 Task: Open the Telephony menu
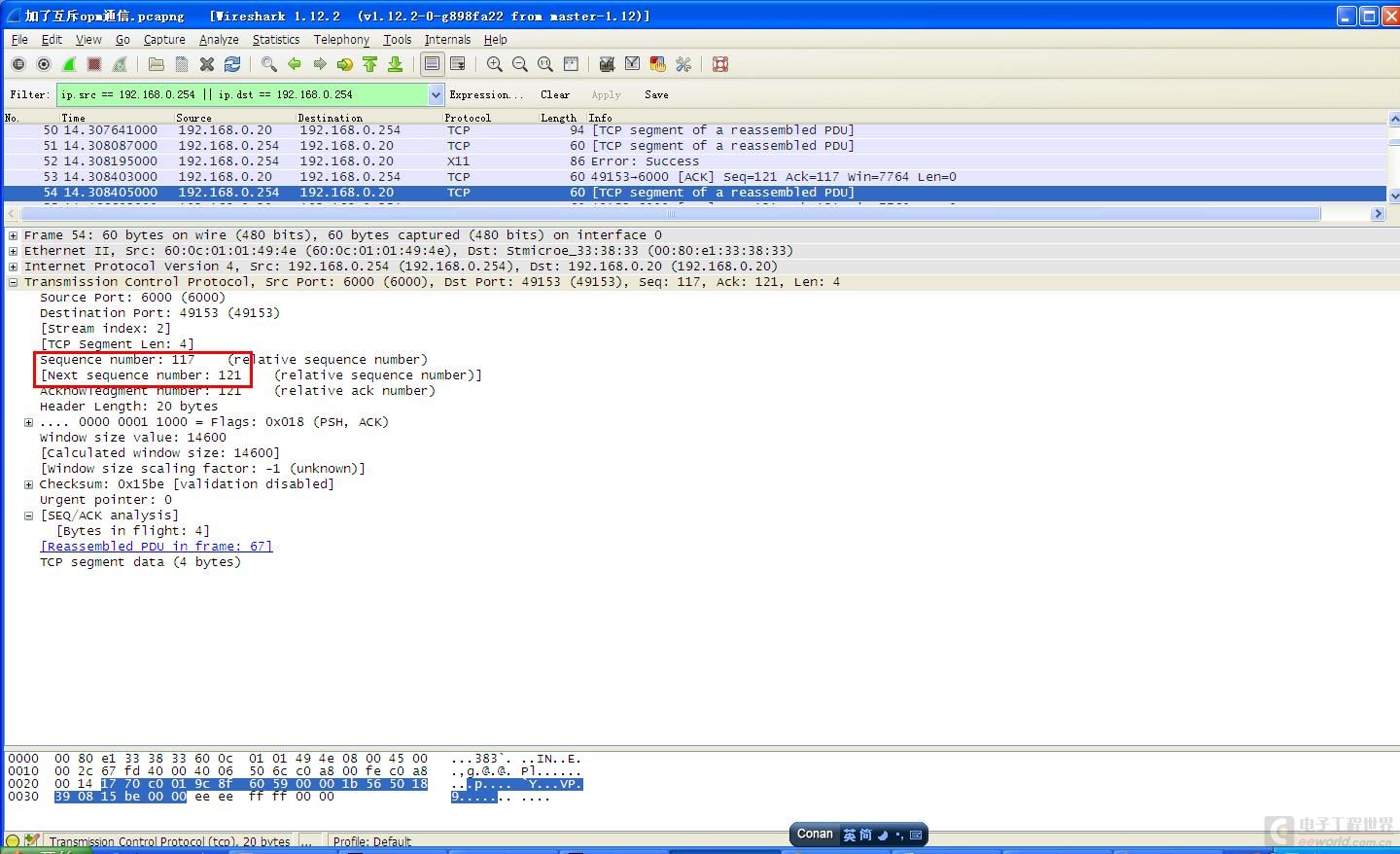(x=341, y=40)
